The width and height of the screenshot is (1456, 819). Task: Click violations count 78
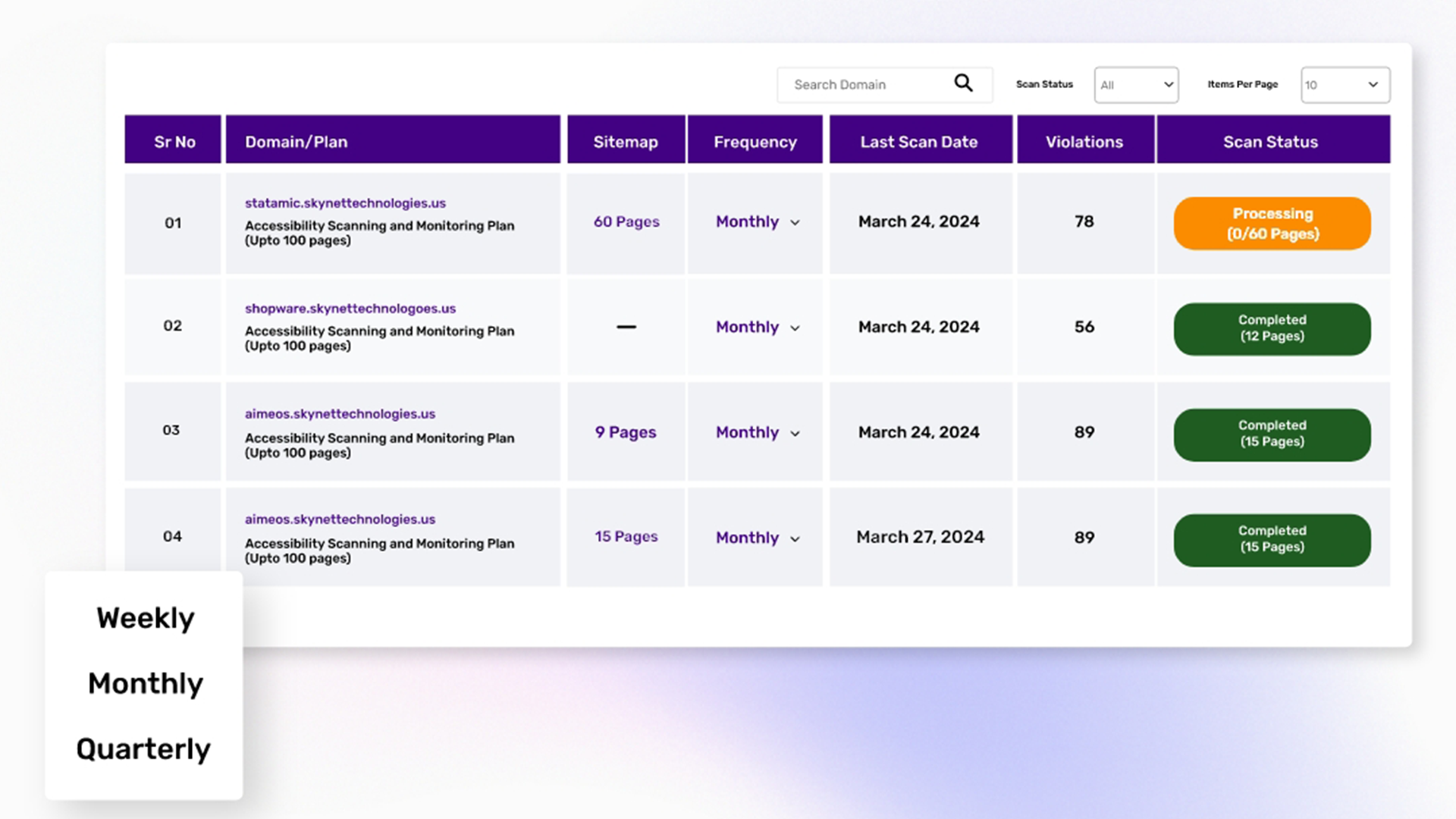click(1084, 221)
